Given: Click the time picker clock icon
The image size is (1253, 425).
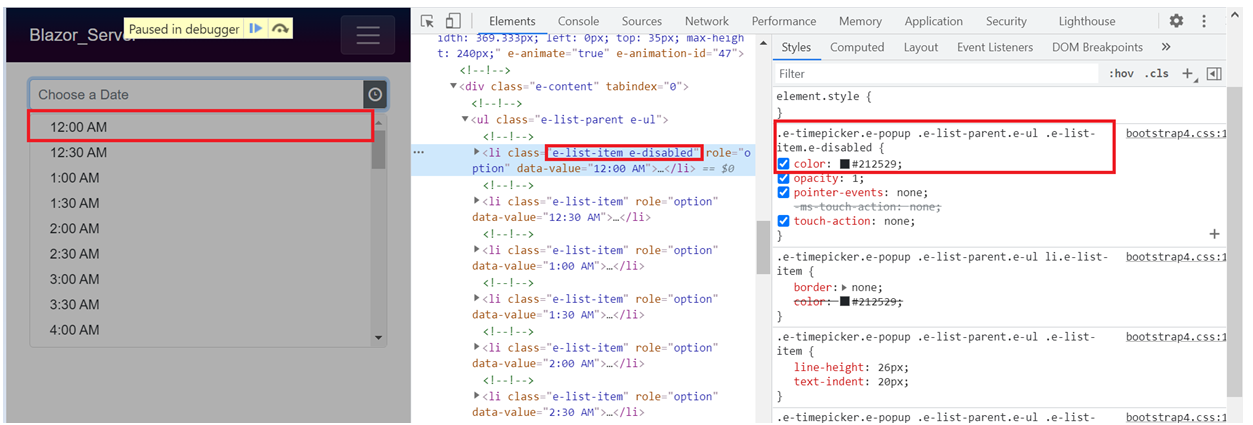Looking at the screenshot, I should (375, 94).
